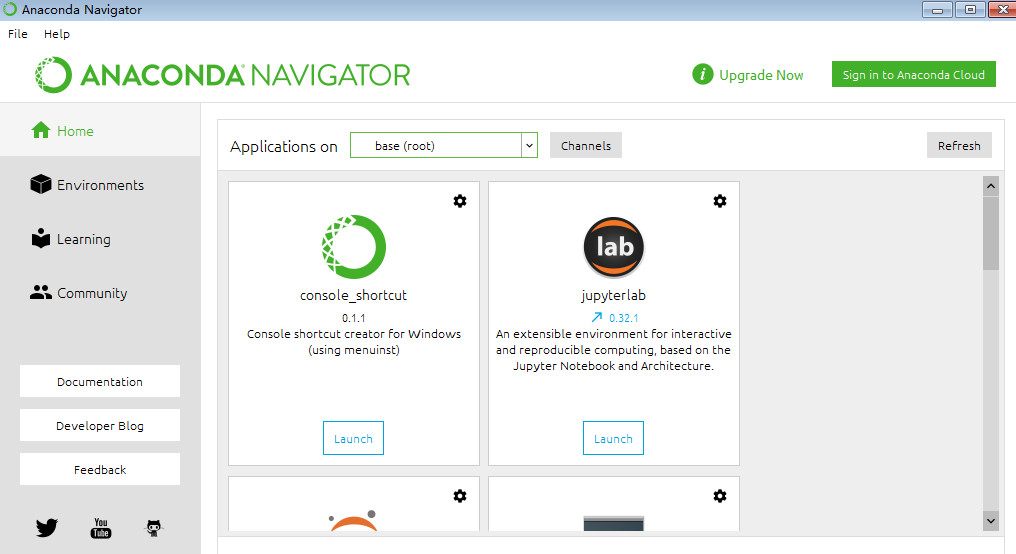Open the GitHub page
This screenshot has height=554, width=1016.
154,528
